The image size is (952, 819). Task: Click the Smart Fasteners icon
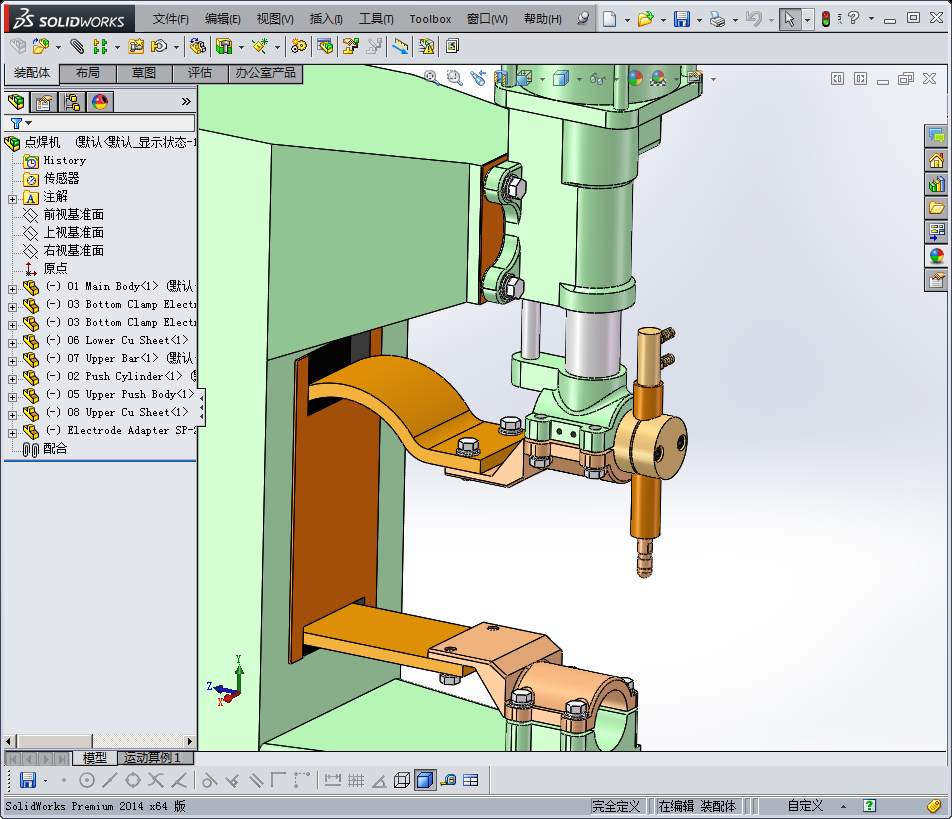click(x=136, y=46)
